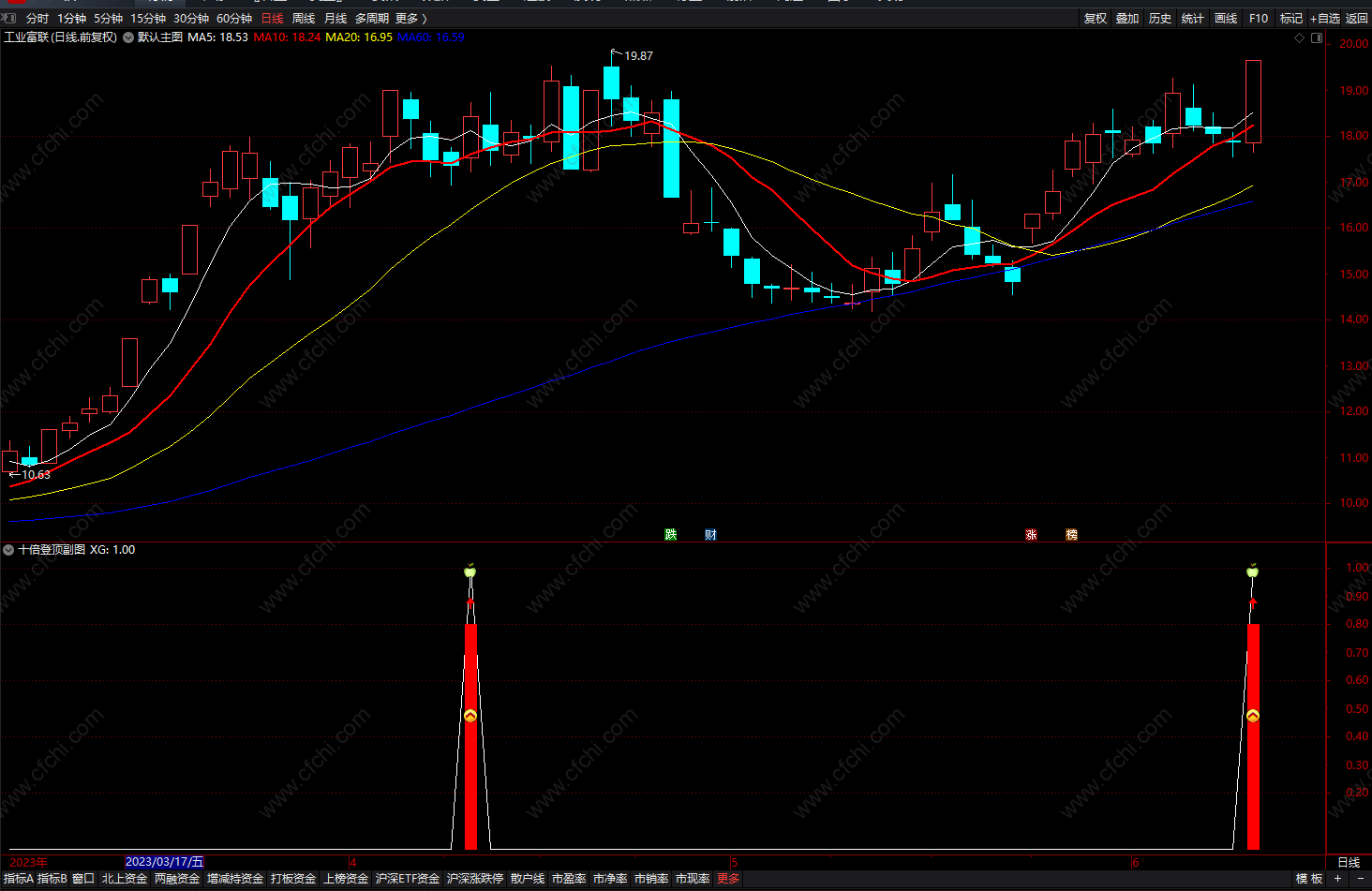Viewport: 1372px width, 891px height.
Task: Click the apple icon on the first signal spike
Action: tap(470, 571)
